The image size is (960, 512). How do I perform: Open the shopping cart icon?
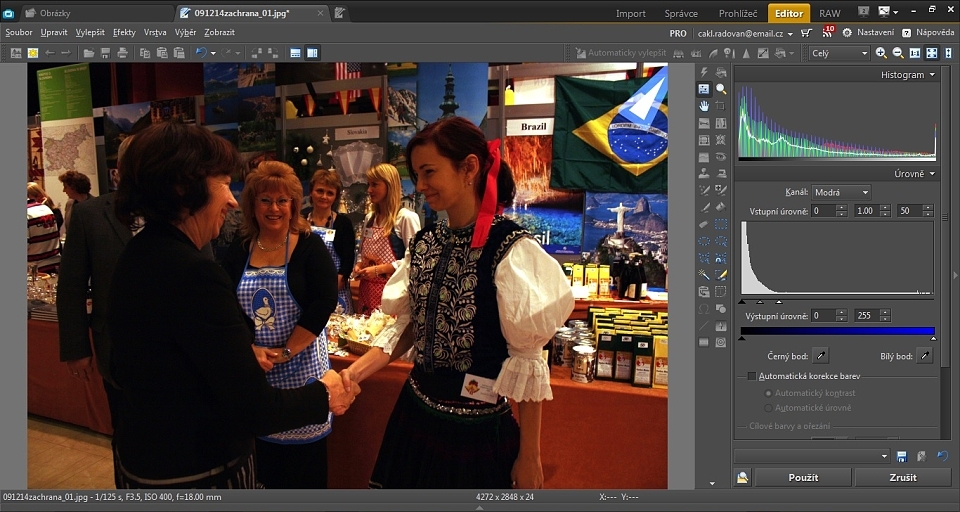pyautogui.click(x=806, y=33)
